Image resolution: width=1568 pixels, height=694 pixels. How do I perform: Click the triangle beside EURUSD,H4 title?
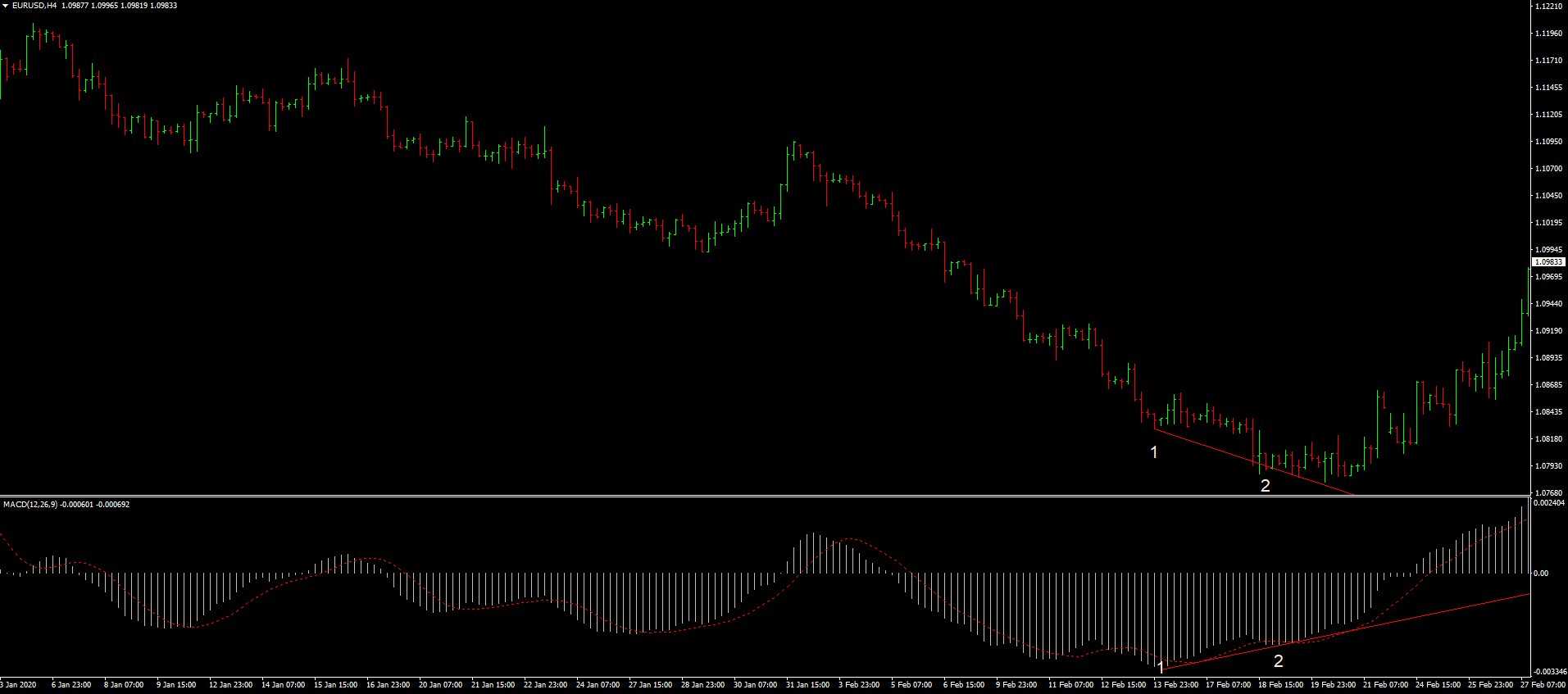tap(6, 6)
